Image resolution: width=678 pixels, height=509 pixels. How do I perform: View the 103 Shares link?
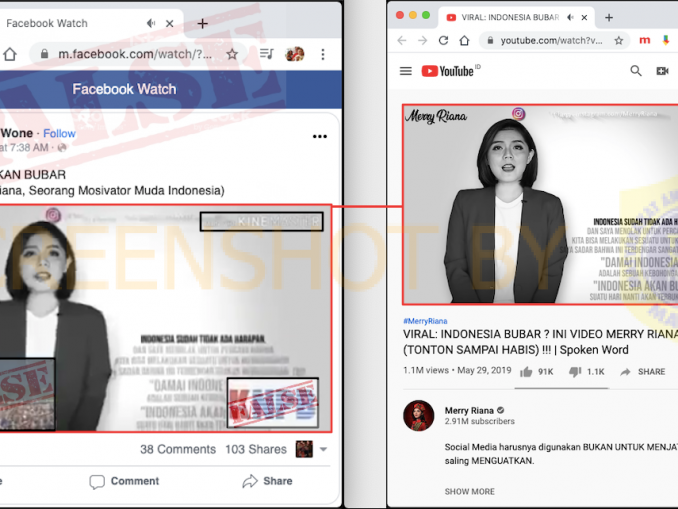tap(256, 449)
